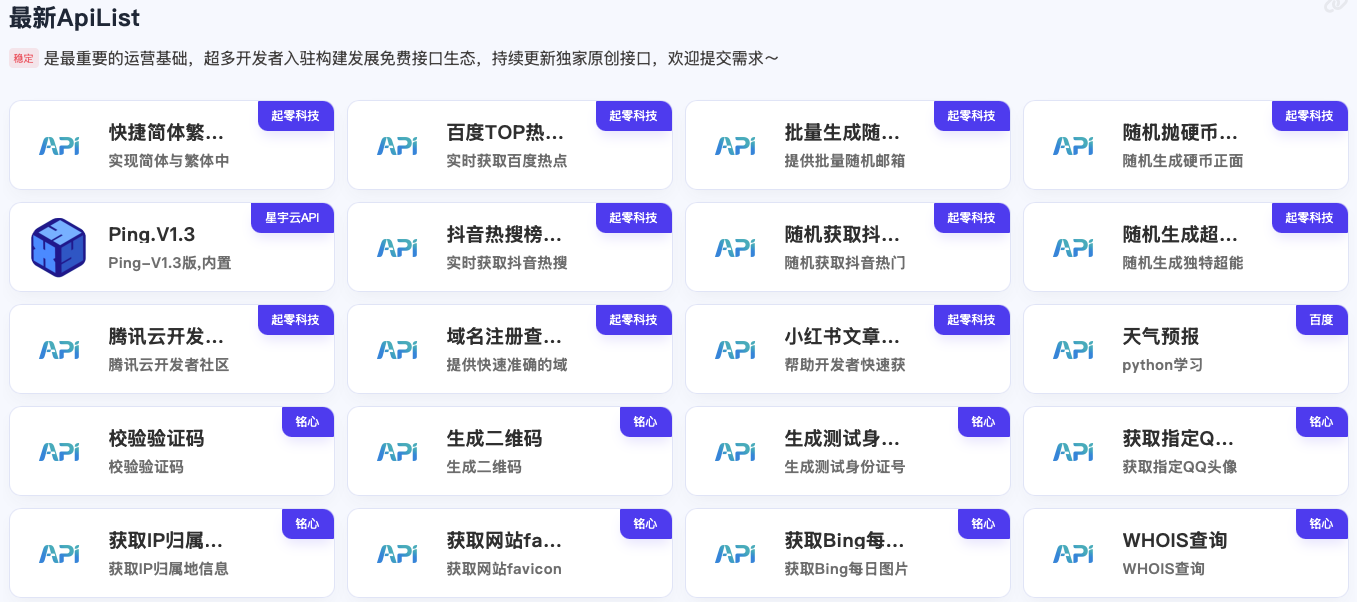Screen dimensions: 1357x602
Task: Click the 星宇云API badge on Ping card
Action: click(x=292, y=218)
